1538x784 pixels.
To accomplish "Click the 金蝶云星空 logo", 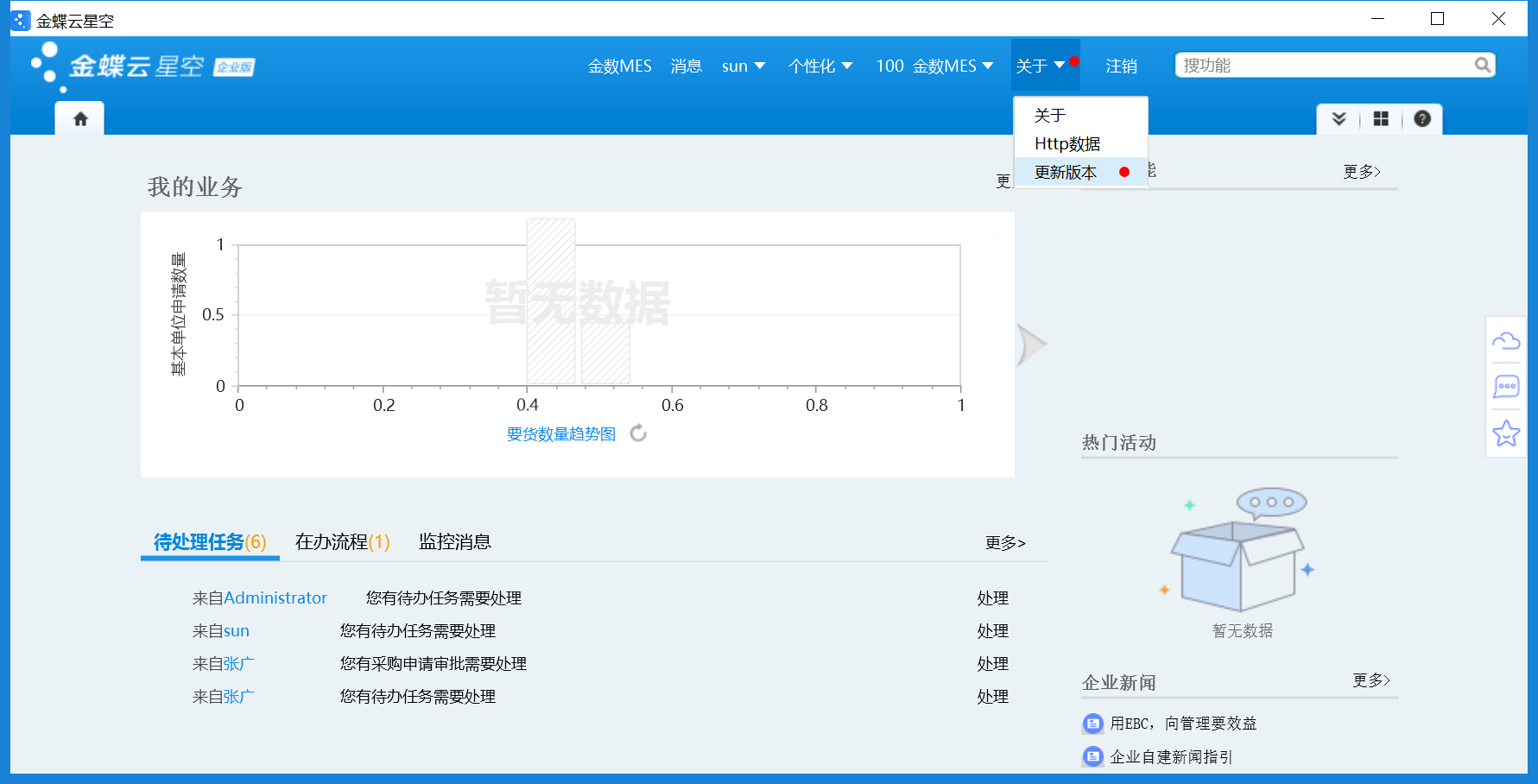I will 143,66.
